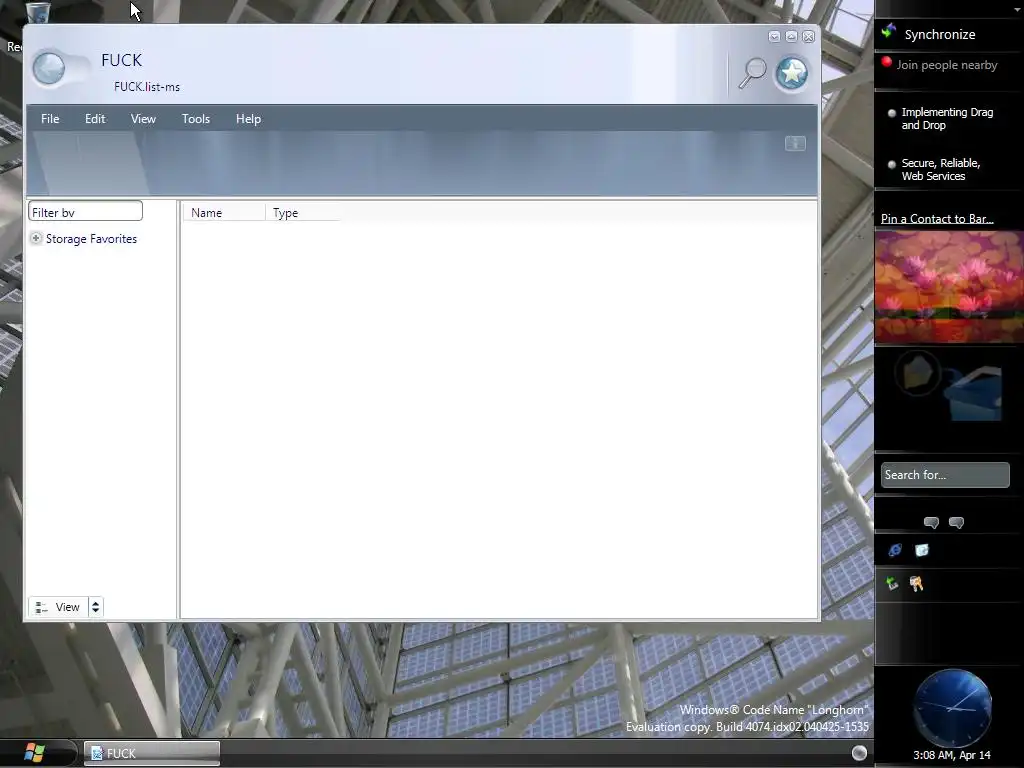The width and height of the screenshot is (1024, 768).
Task: Sort by the Type column header
Action: 303,213
